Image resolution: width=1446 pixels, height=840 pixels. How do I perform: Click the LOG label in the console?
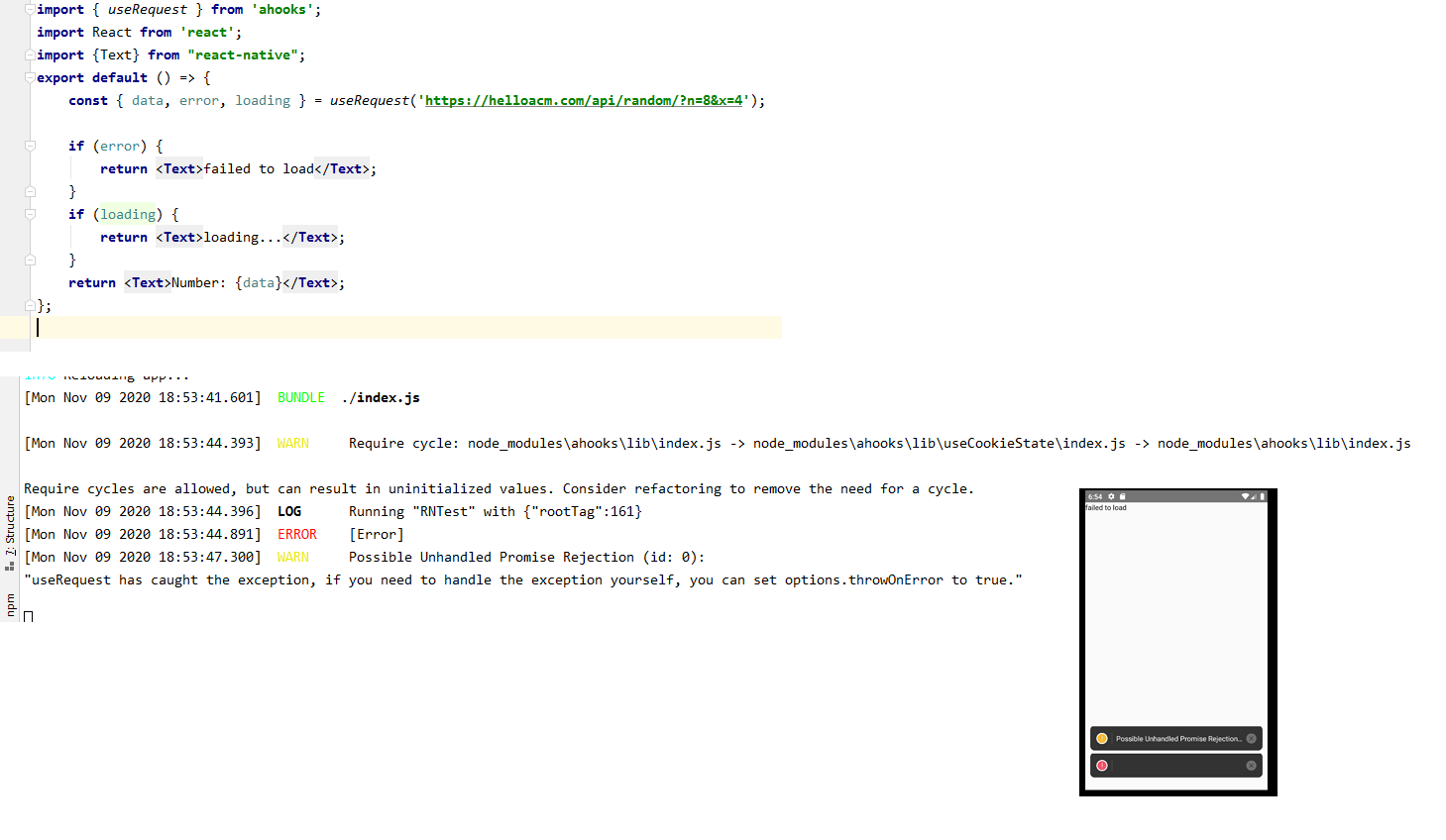pyautogui.click(x=289, y=511)
